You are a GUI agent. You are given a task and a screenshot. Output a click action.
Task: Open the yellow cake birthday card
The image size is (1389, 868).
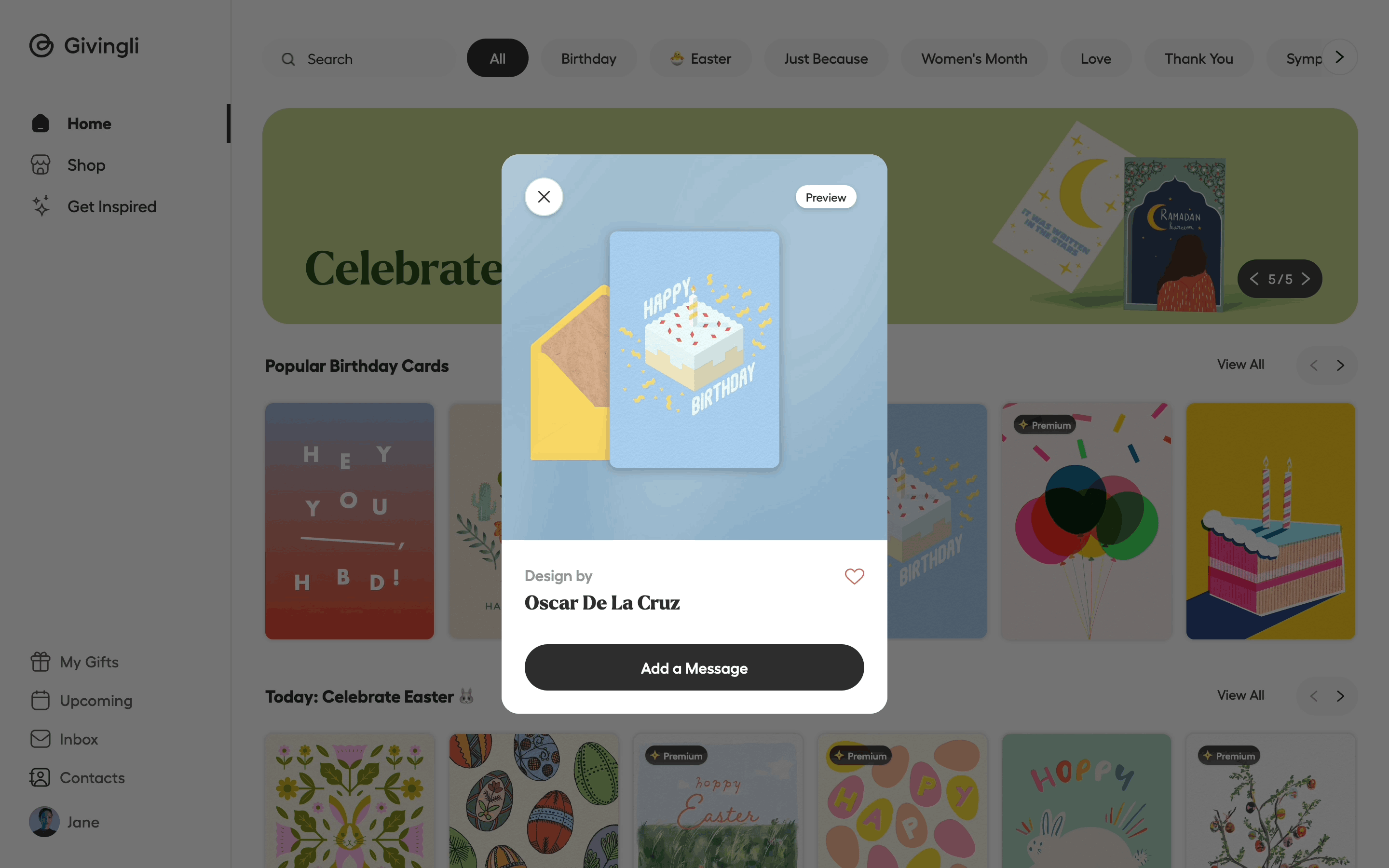click(1270, 521)
